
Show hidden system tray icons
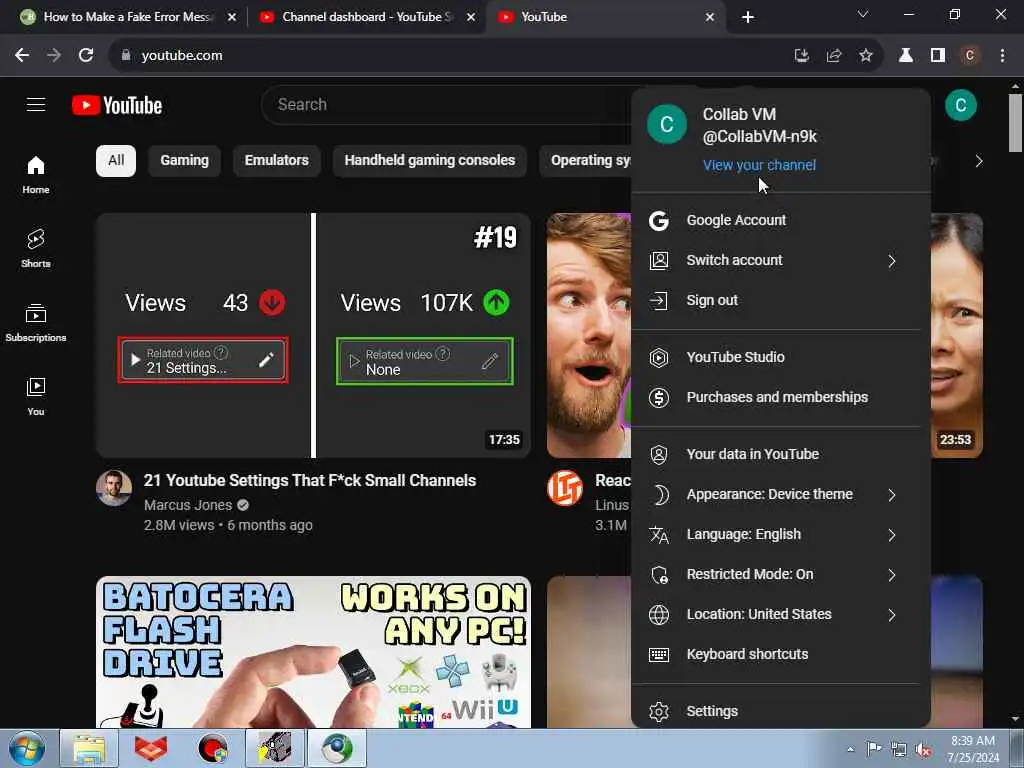[x=850, y=750]
